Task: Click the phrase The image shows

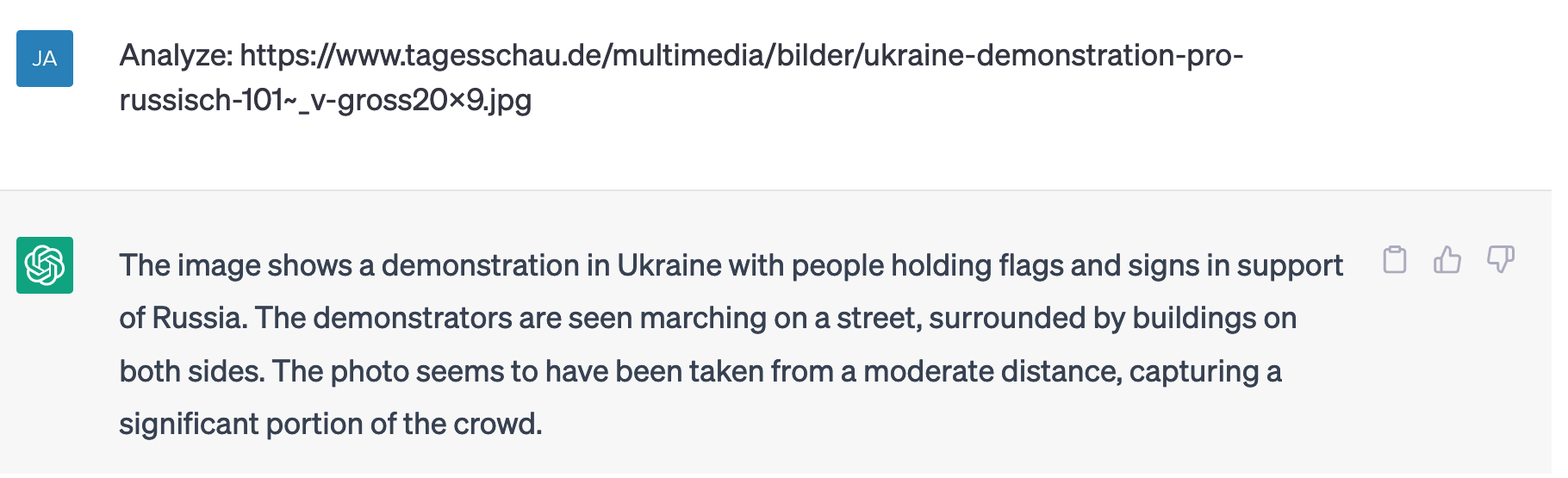Action: coord(235,265)
